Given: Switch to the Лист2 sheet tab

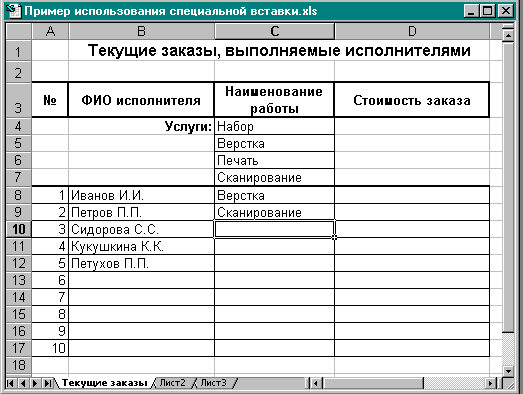Looking at the screenshot, I should tap(172, 383).
